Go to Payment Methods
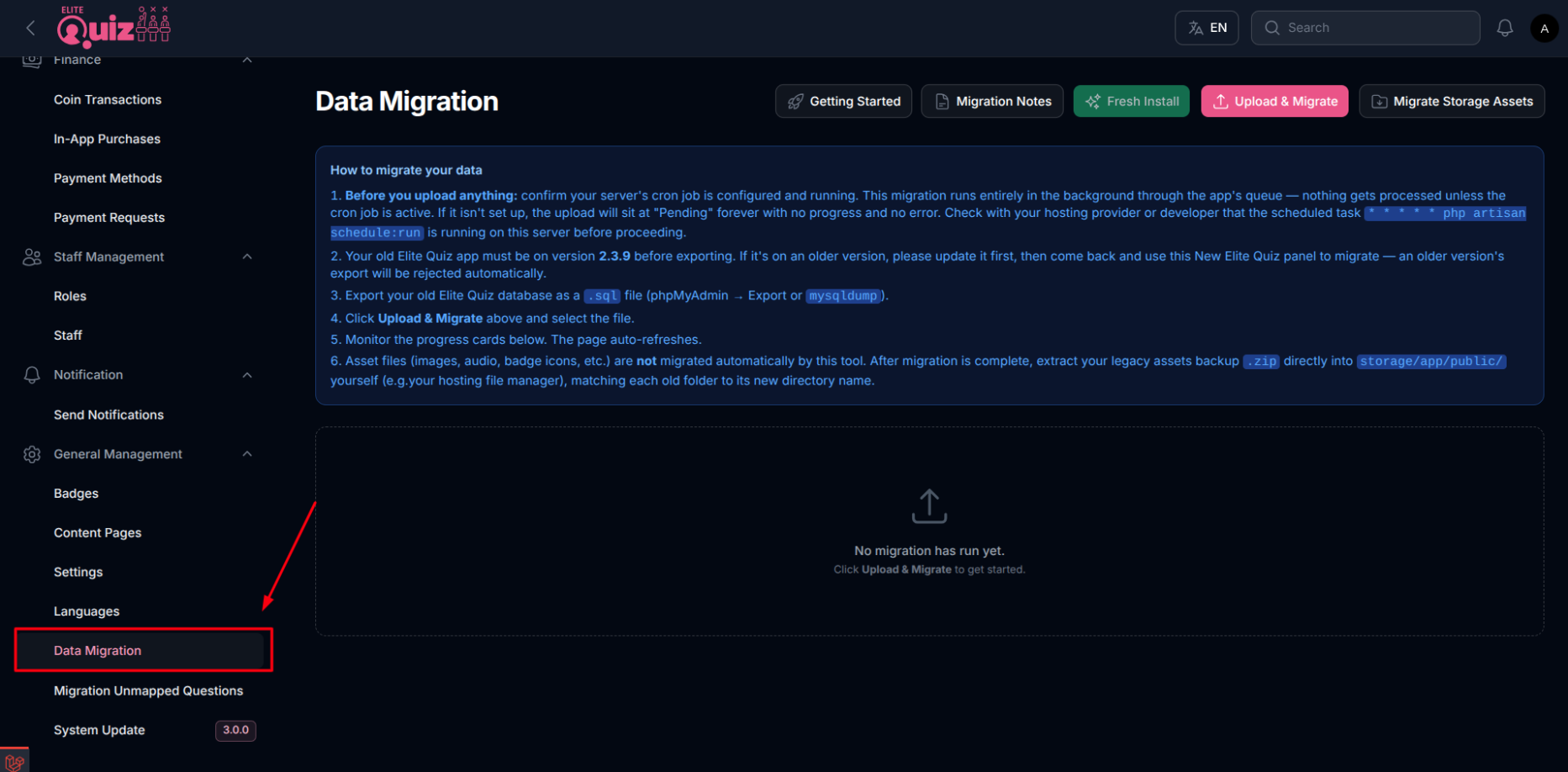 click(x=108, y=178)
